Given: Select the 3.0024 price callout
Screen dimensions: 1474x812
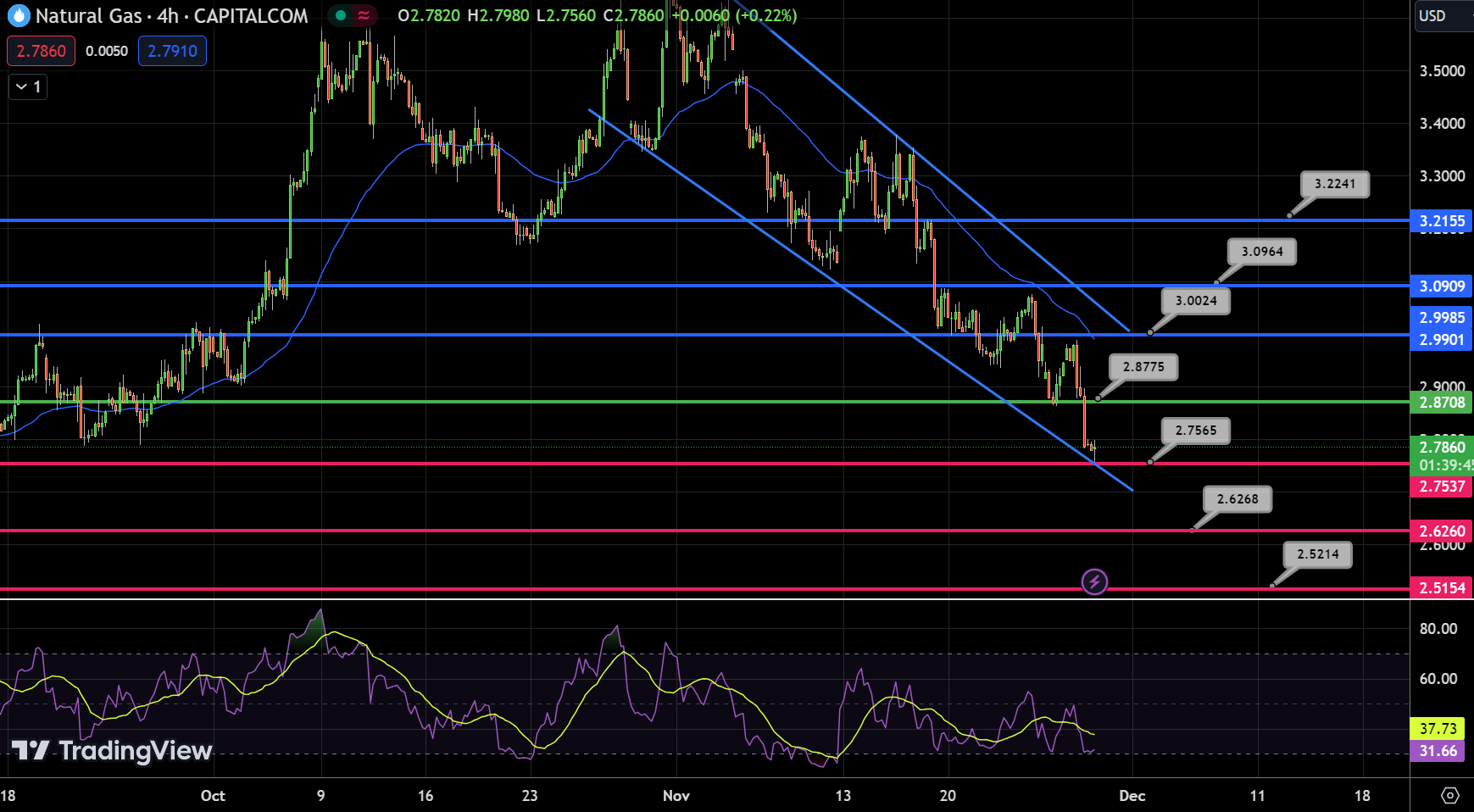Looking at the screenshot, I should 1196,301.
